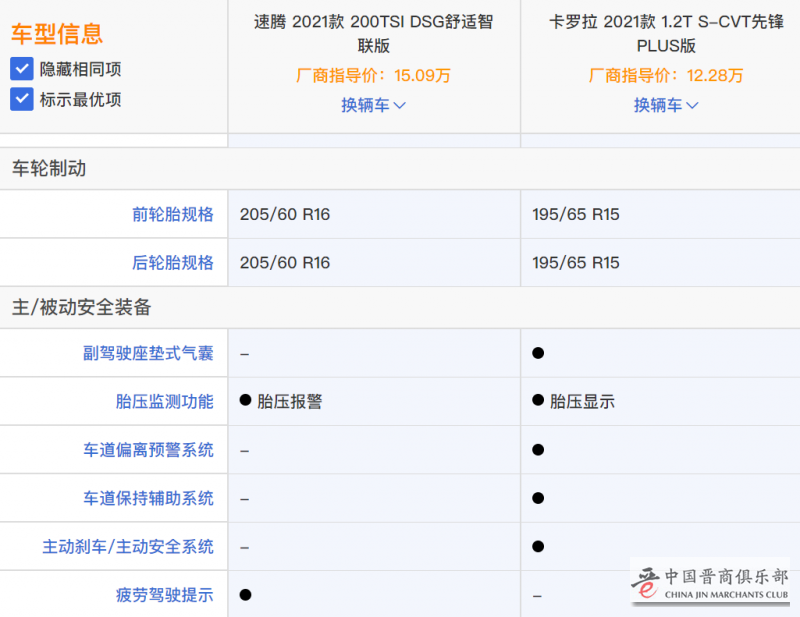
Task: Click the 主/被动安全装备 section header
Action: [81, 308]
